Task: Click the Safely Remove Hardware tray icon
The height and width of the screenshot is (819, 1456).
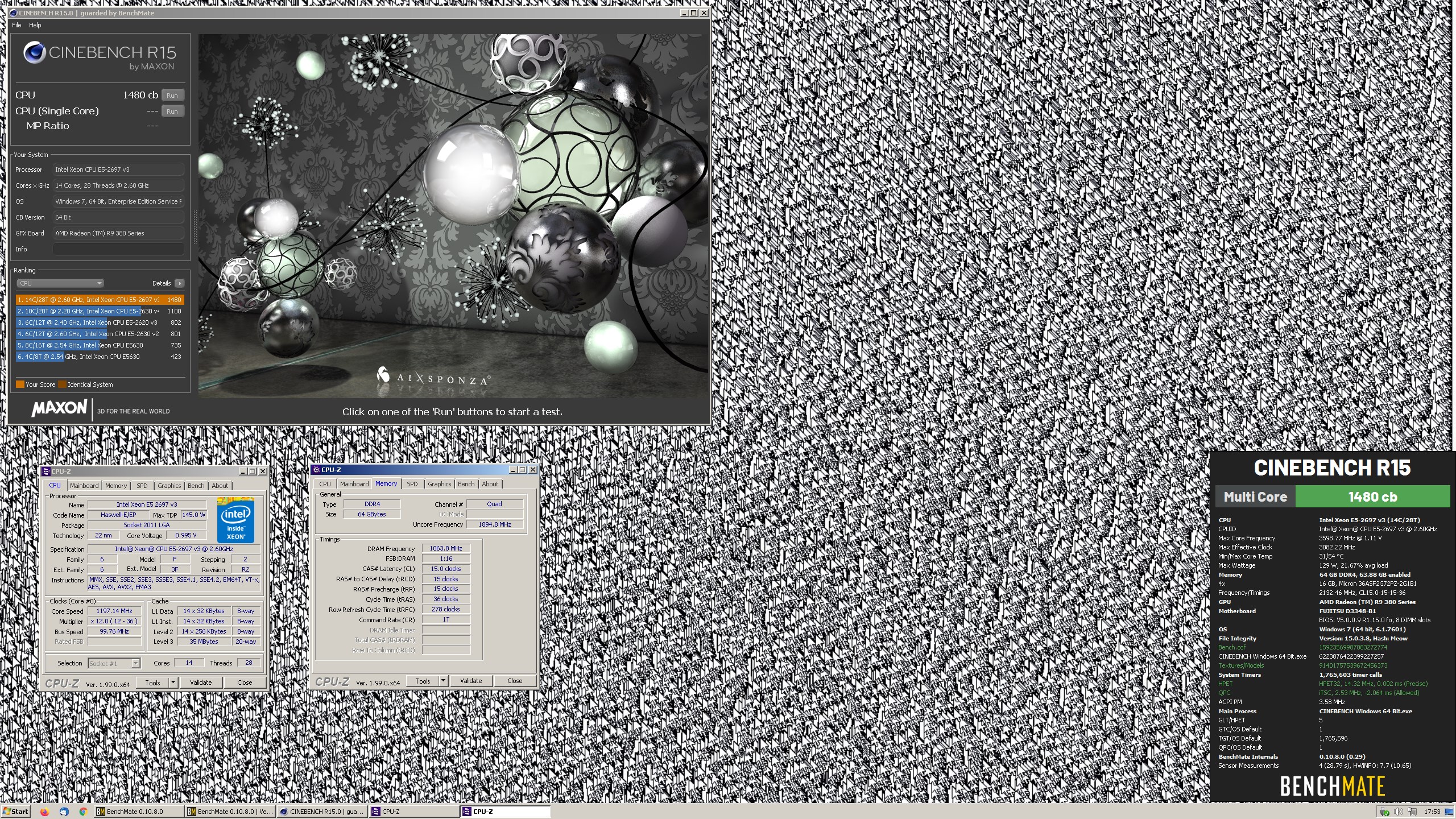Action: click(x=1385, y=812)
